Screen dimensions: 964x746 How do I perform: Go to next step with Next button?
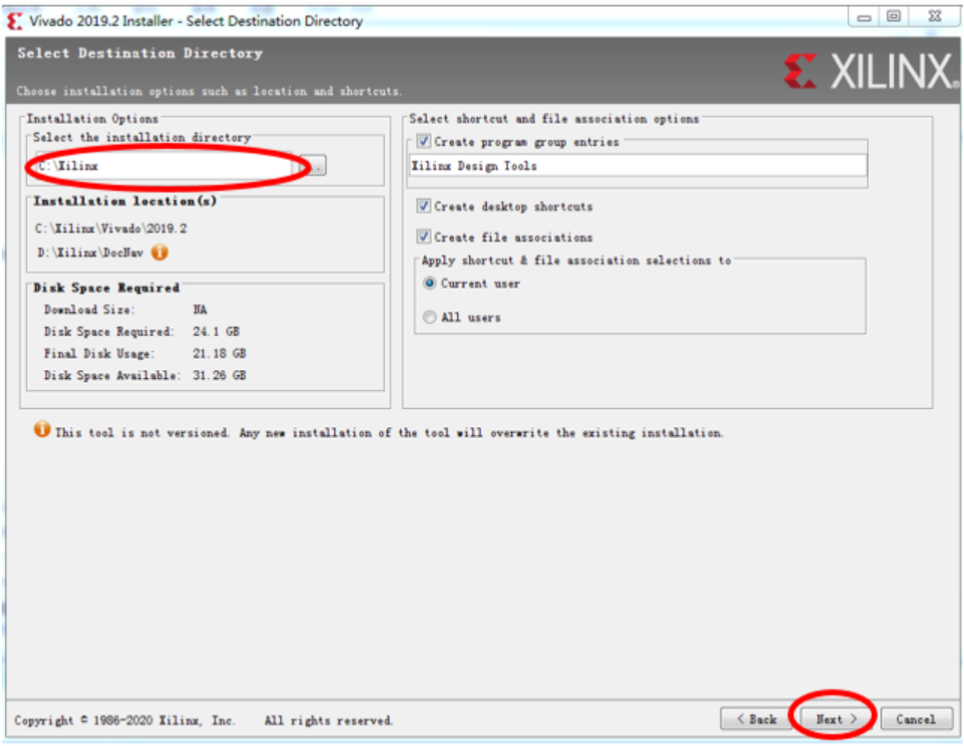836,719
